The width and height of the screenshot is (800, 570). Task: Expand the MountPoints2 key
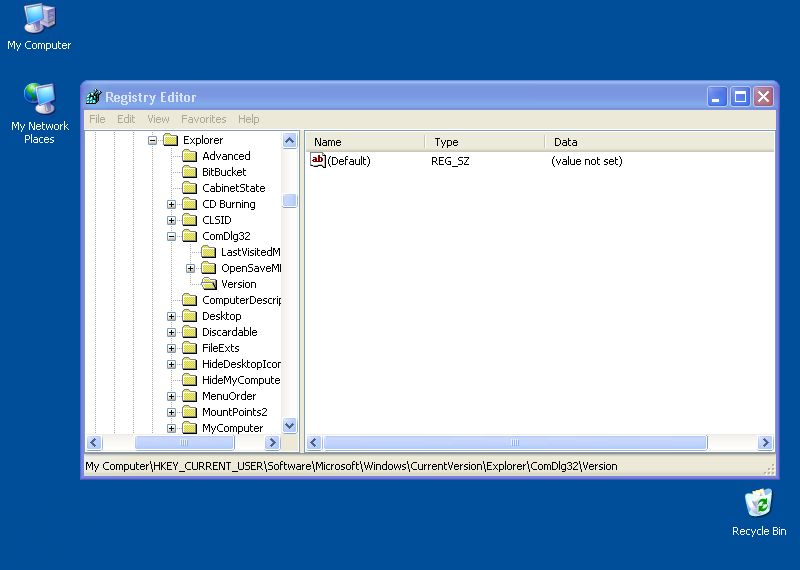[x=171, y=412]
